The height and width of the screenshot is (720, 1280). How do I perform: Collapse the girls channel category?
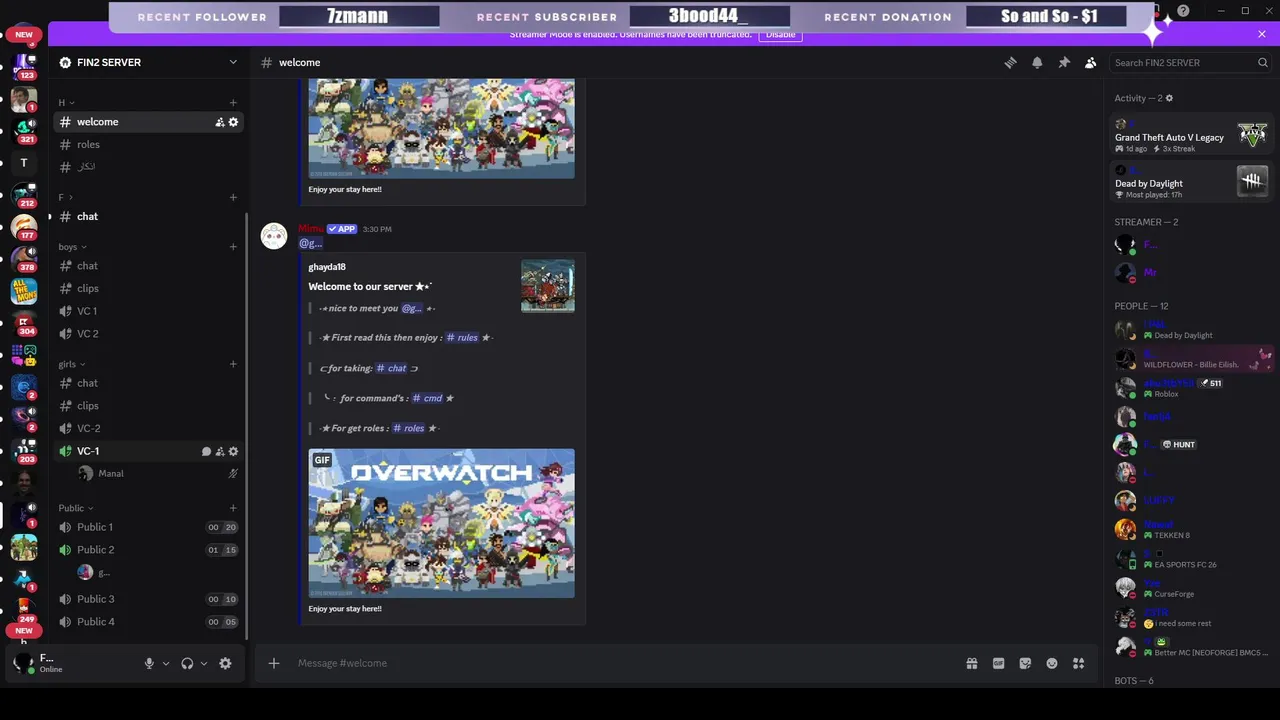click(72, 364)
